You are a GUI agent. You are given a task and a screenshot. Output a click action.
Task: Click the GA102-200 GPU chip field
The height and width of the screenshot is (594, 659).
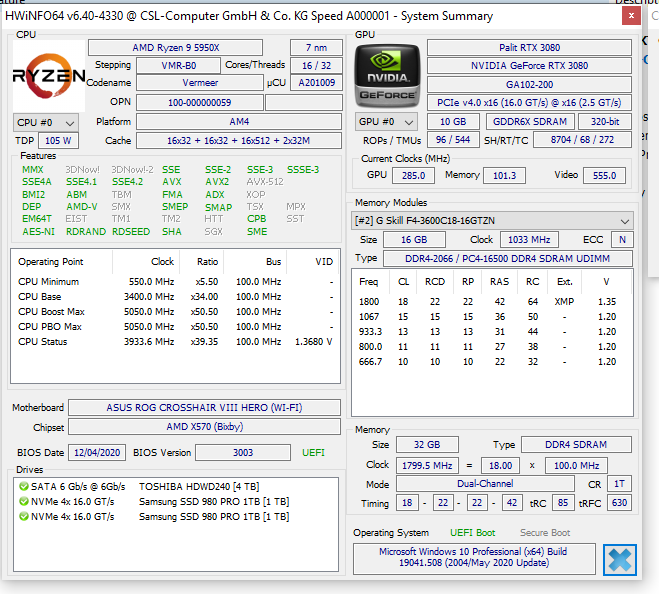[x=529, y=84]
